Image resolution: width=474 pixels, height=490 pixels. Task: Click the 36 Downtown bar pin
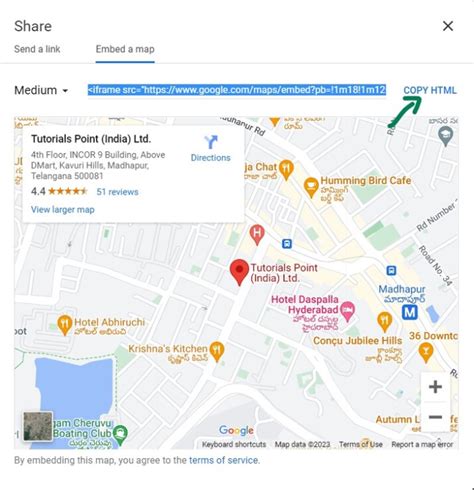[426, 353]
